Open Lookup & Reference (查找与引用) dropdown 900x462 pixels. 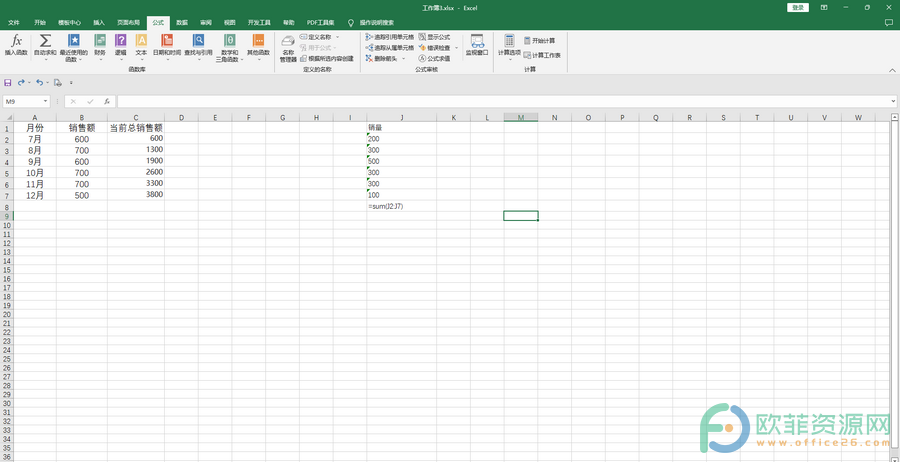click(198, 48)
